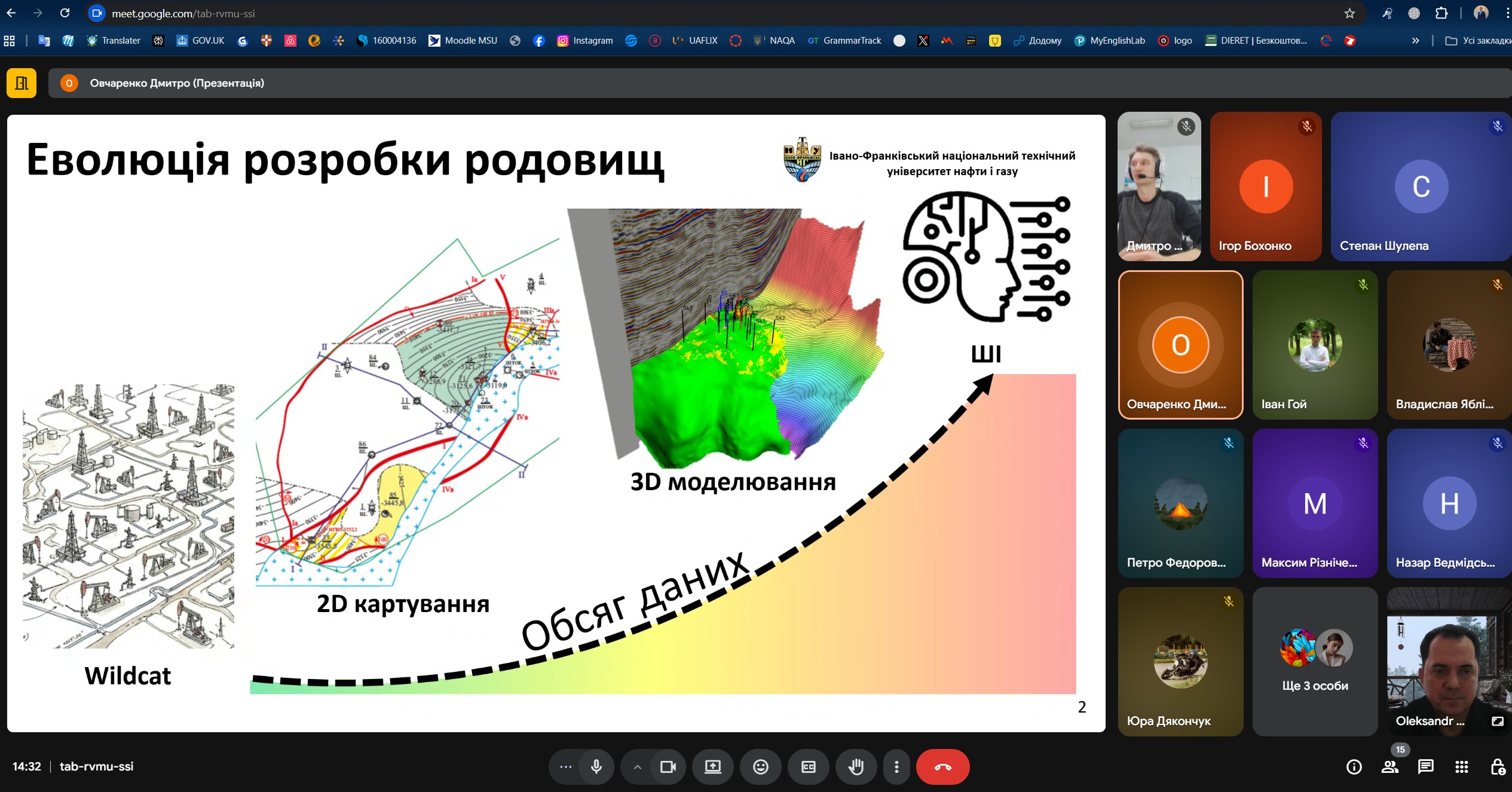Leave call with red hang-up button
Viewport: 1512px width, 792px height.
(x=942, y=767)
